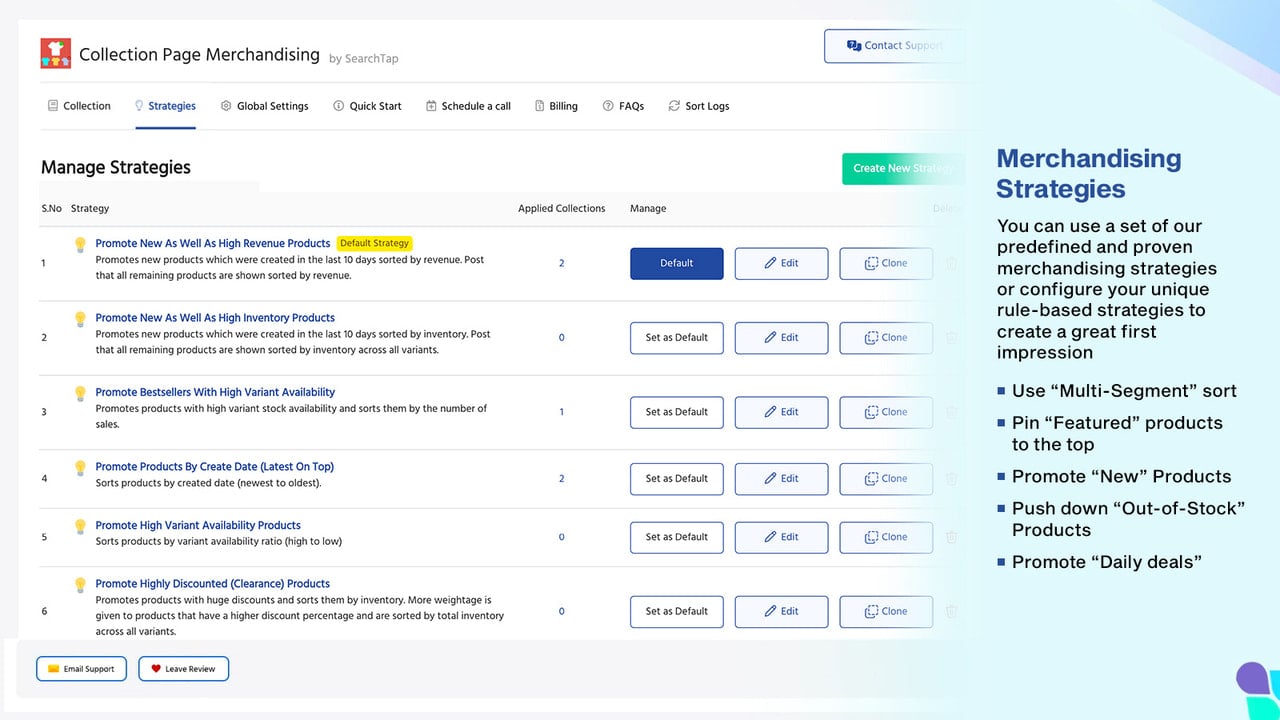1280x720 pixels.
Task: Edit the High Inventory Products strategy
Action: 782,338
